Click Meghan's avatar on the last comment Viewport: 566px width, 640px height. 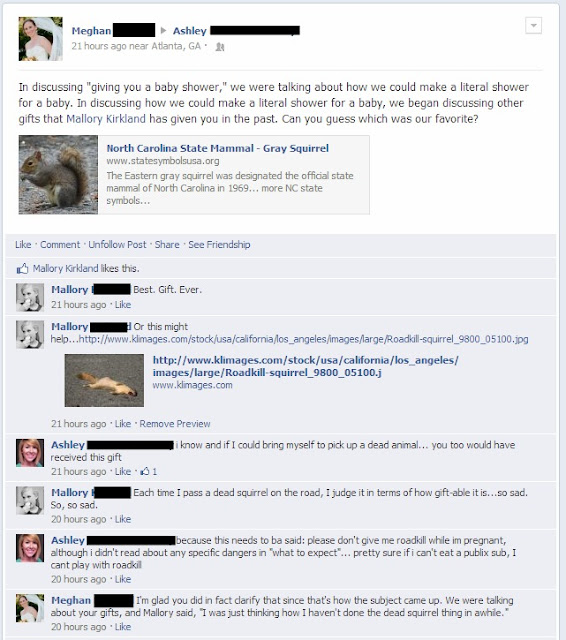(x=30, y=608)
